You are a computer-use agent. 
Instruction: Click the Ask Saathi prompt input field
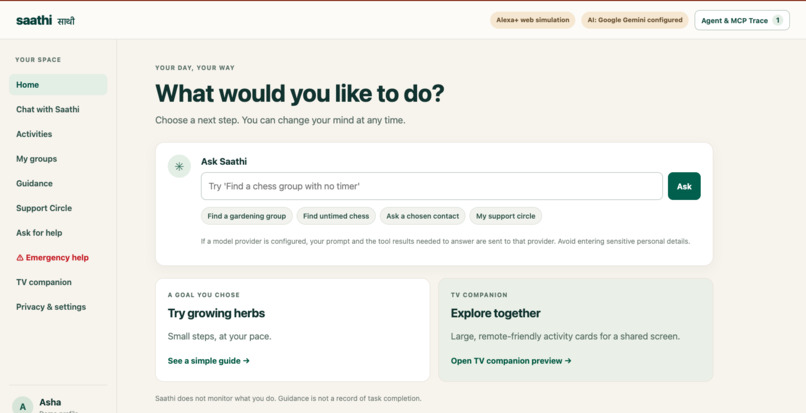pyautogui.click(x=432, y=186)
